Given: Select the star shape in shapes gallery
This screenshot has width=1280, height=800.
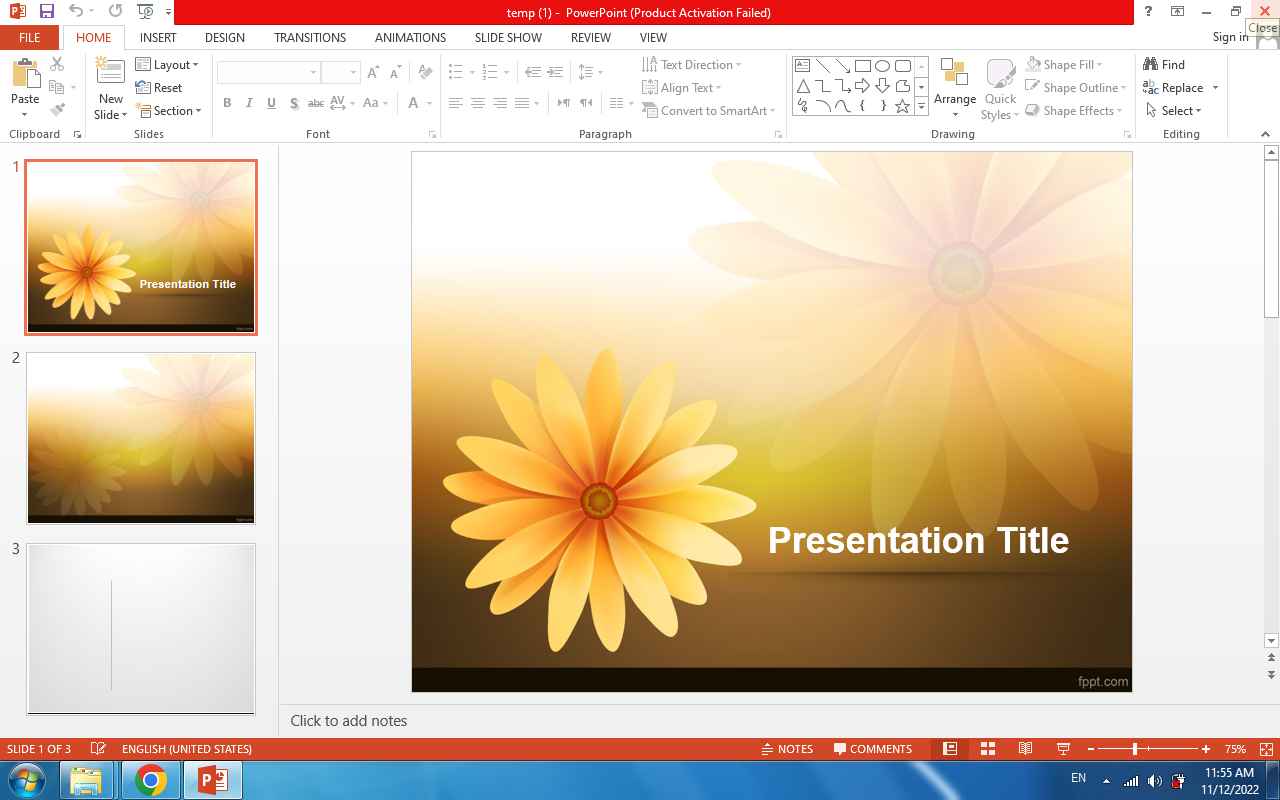Looking at the screenshot, I should point(902,106).
